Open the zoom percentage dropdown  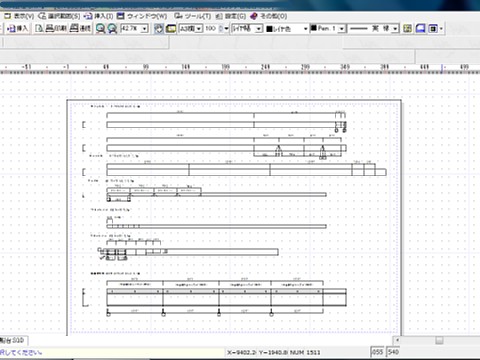[144, 29]
